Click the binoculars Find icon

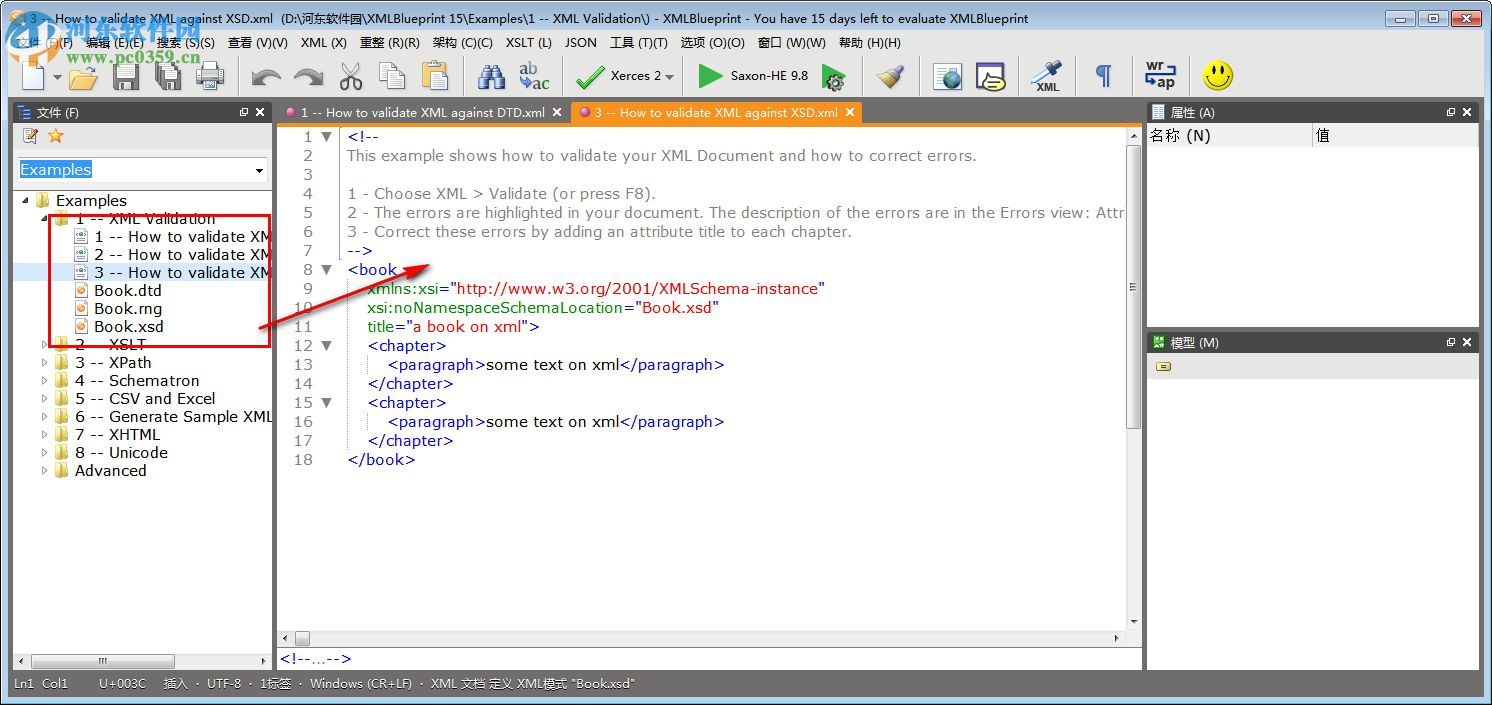tap(491, 76)
